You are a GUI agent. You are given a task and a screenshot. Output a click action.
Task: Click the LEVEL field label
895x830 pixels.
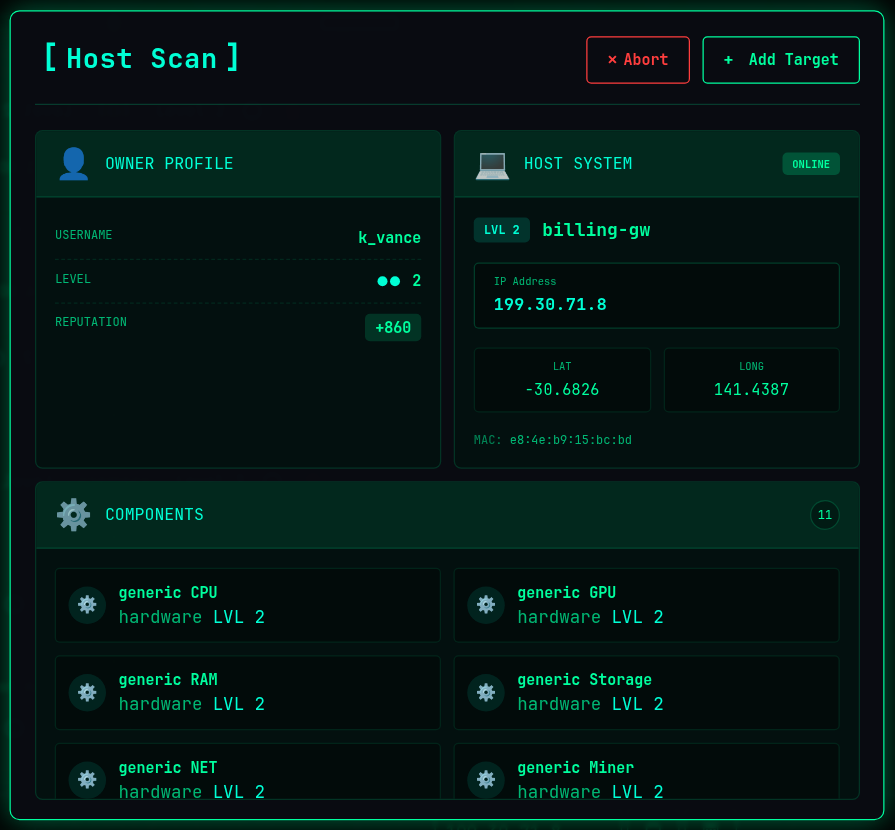[72, 279]
